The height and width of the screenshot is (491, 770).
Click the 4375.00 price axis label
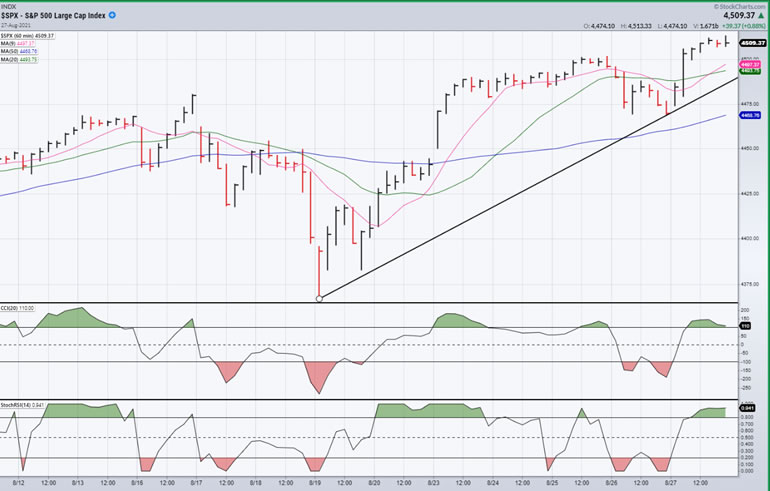[x=749, y=284]
